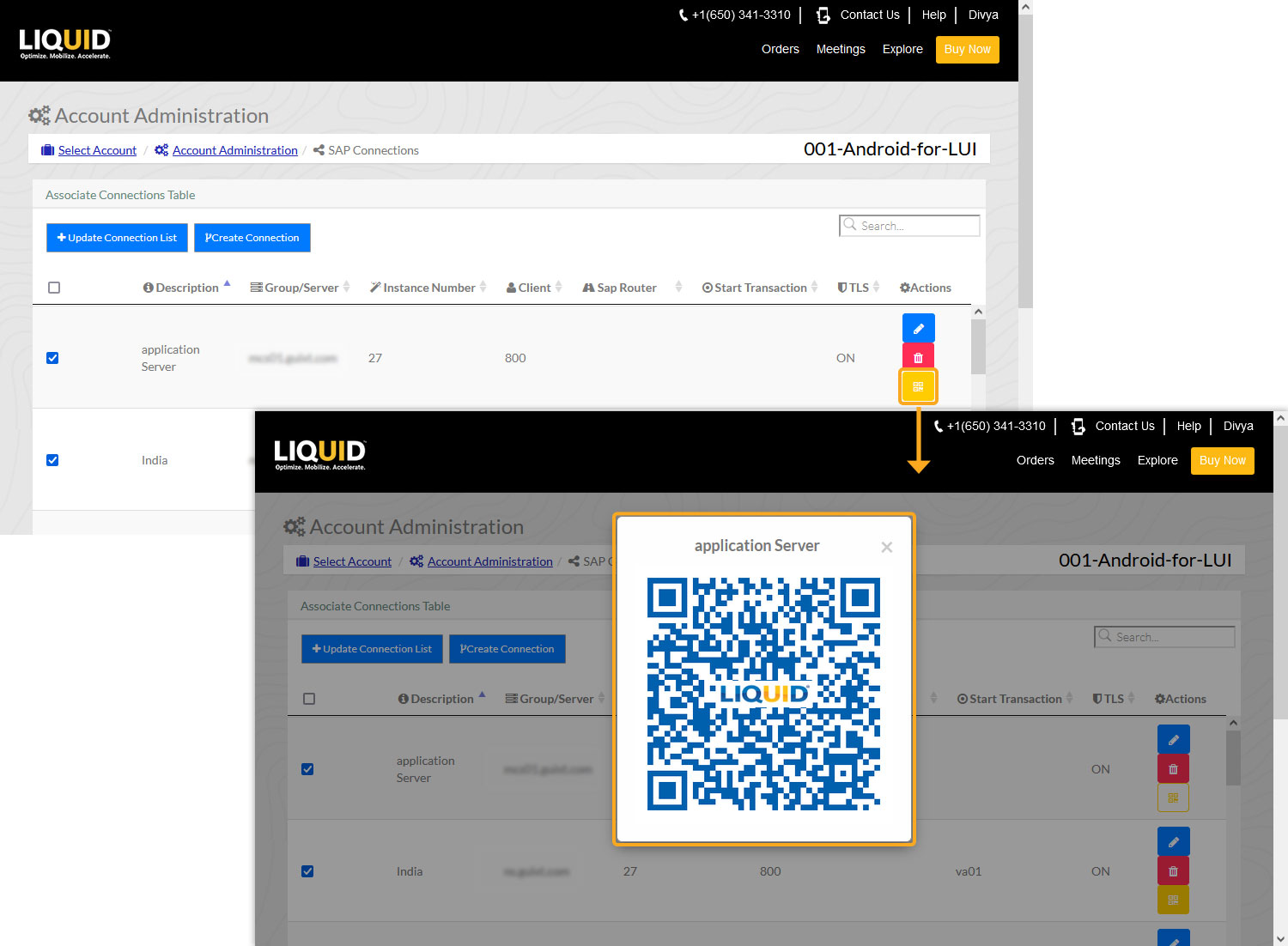
Task: Sort by the Client column
Action: (534, 288)
